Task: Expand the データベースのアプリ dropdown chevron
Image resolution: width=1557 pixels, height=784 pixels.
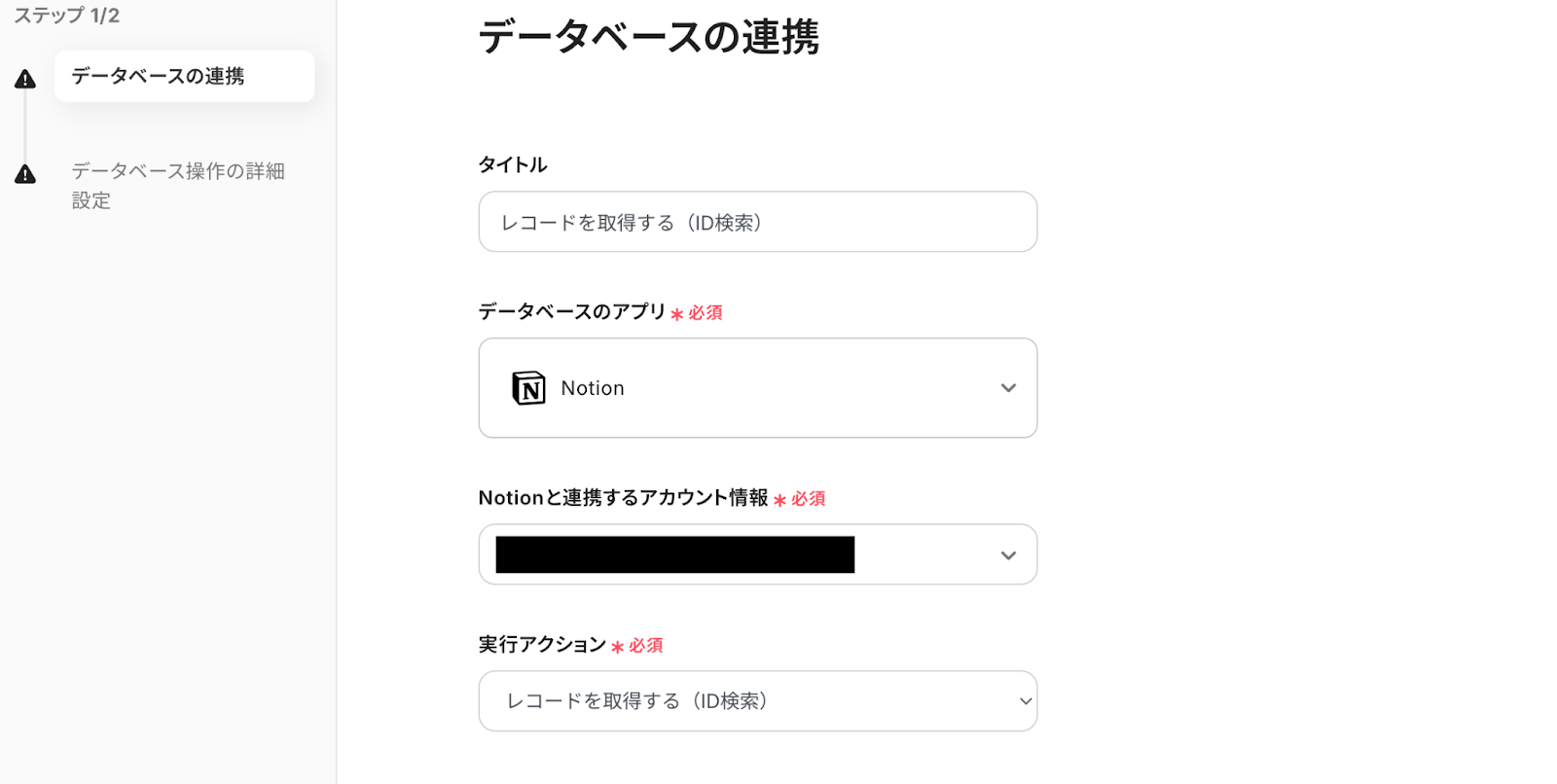Action: tap(1008, 388)
